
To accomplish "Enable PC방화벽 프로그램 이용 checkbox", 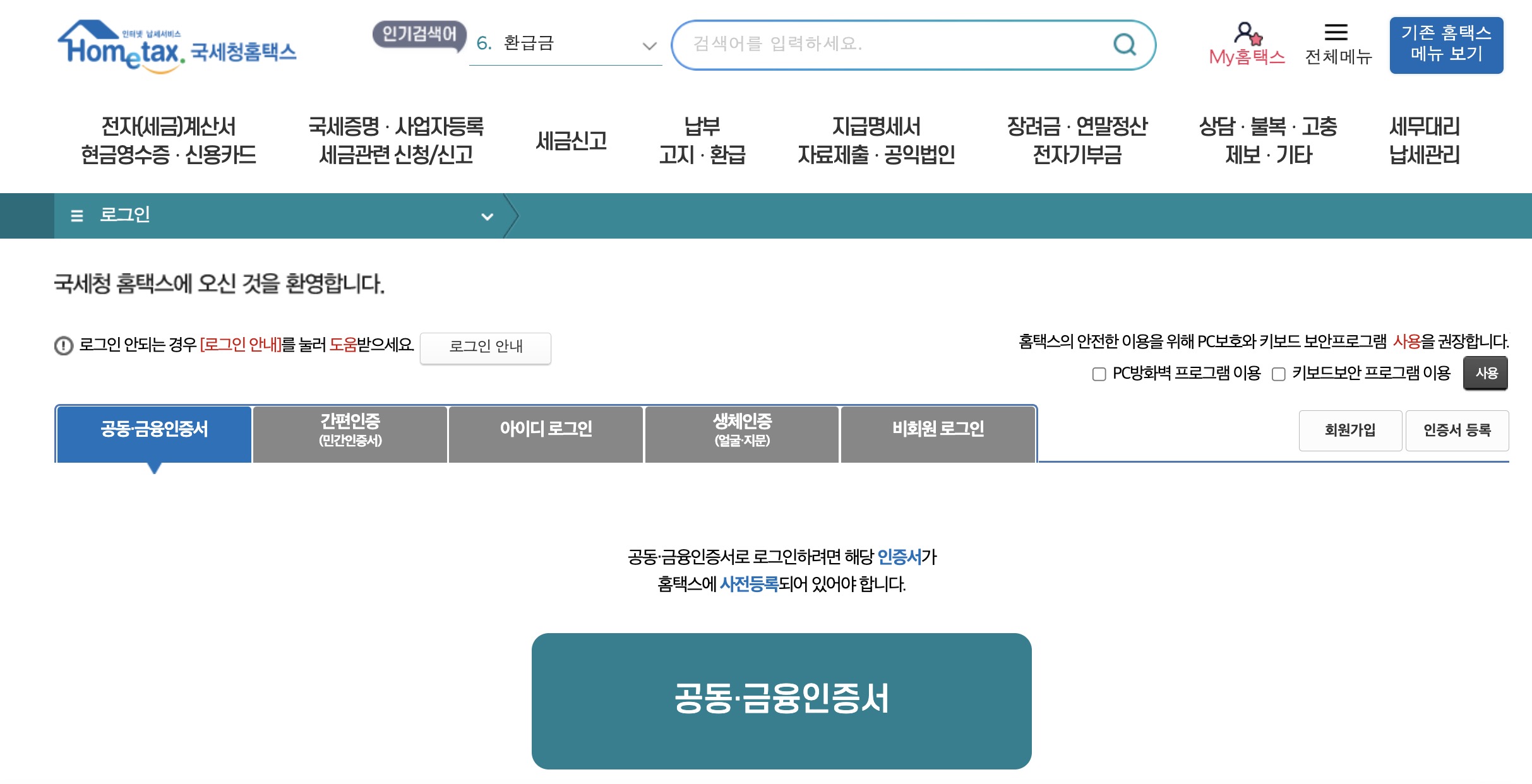I will (x=1099, y=374).
